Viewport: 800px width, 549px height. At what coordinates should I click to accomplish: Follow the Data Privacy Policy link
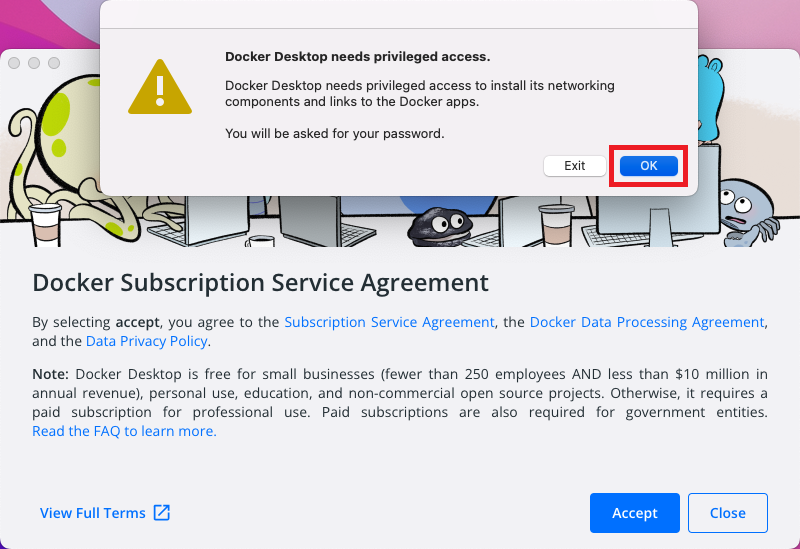pyautogui.click(x=147, y=341)
